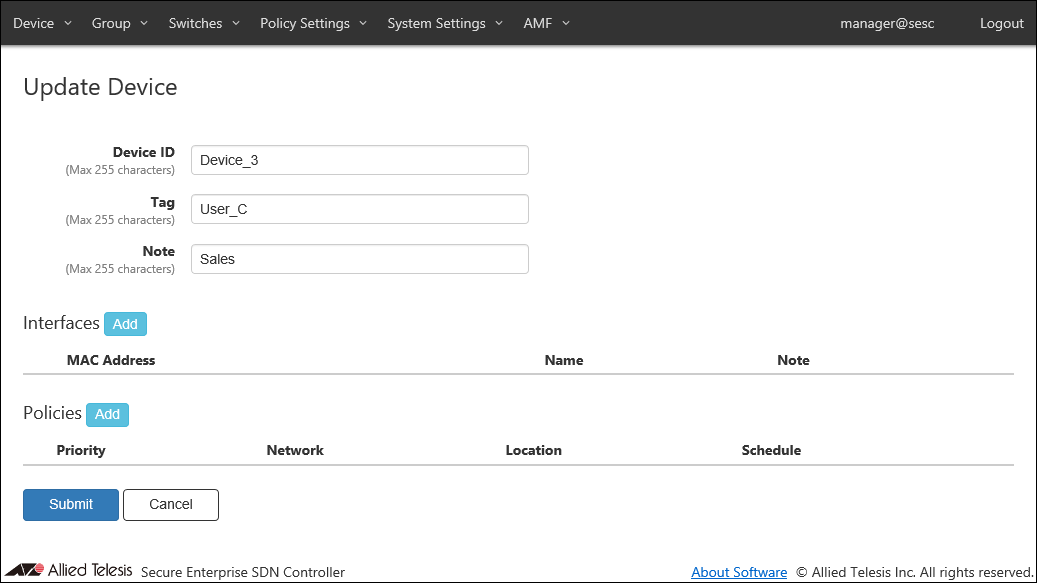Viewport: 1037px width, 583px height.
Task: Expand the Group menu
Action: pyautogui.click(x=119, y=23)
